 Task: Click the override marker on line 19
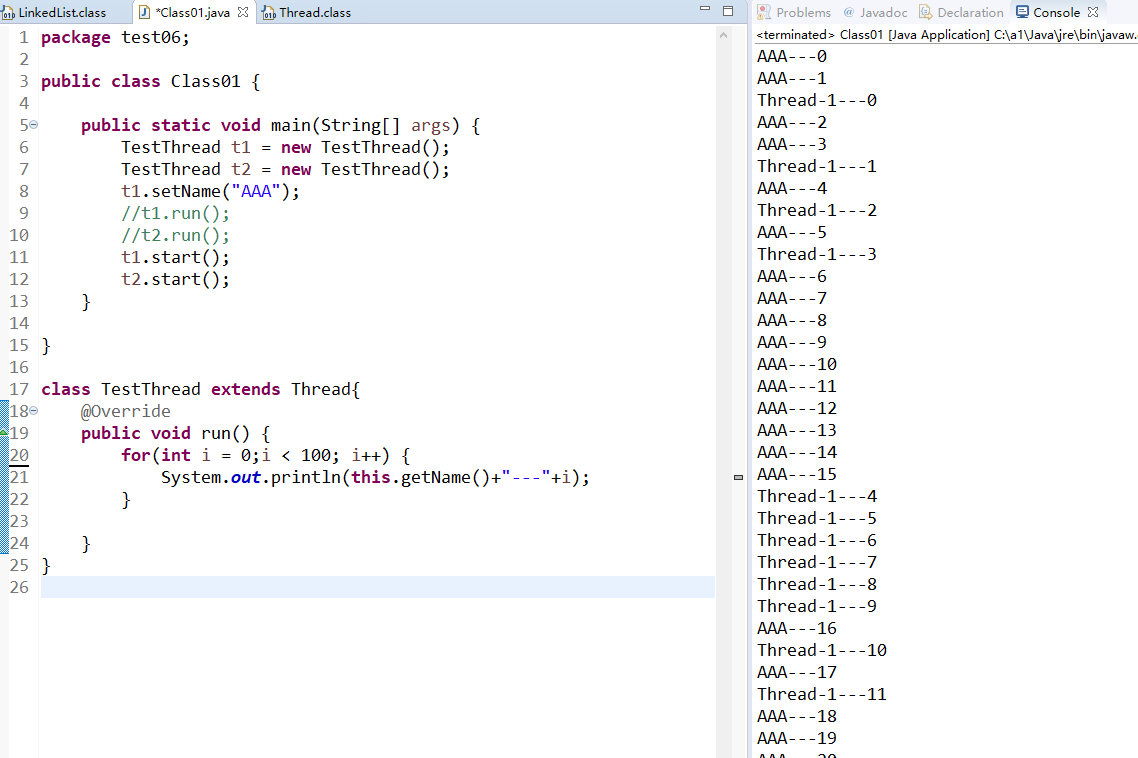[x=4, y=433]
